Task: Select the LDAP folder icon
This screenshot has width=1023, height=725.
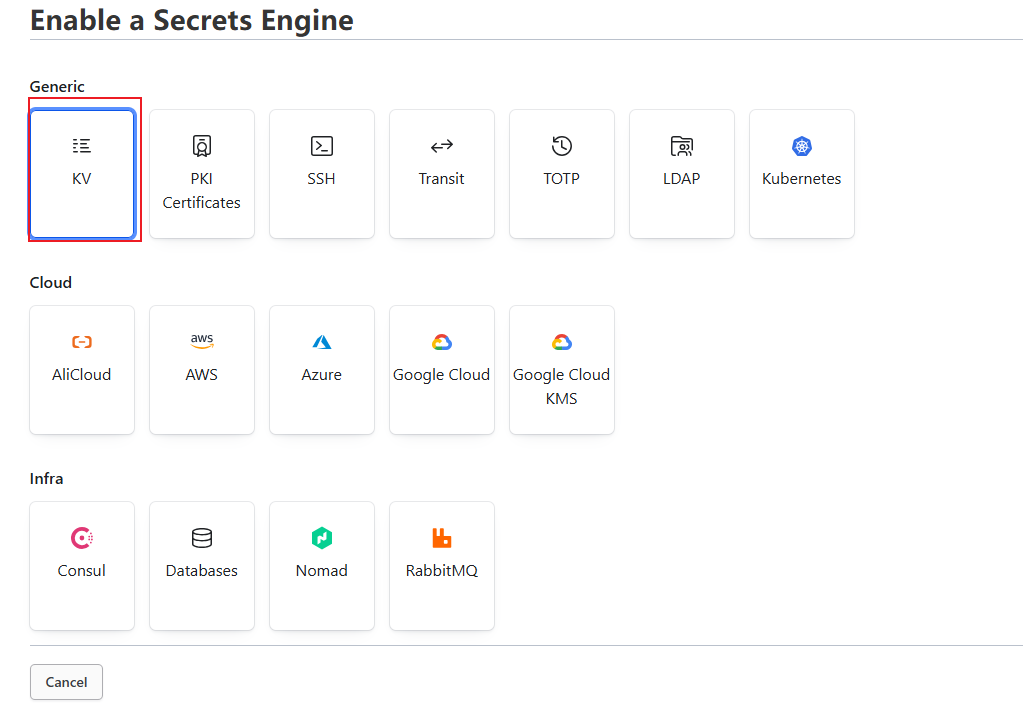Action: 682,146
